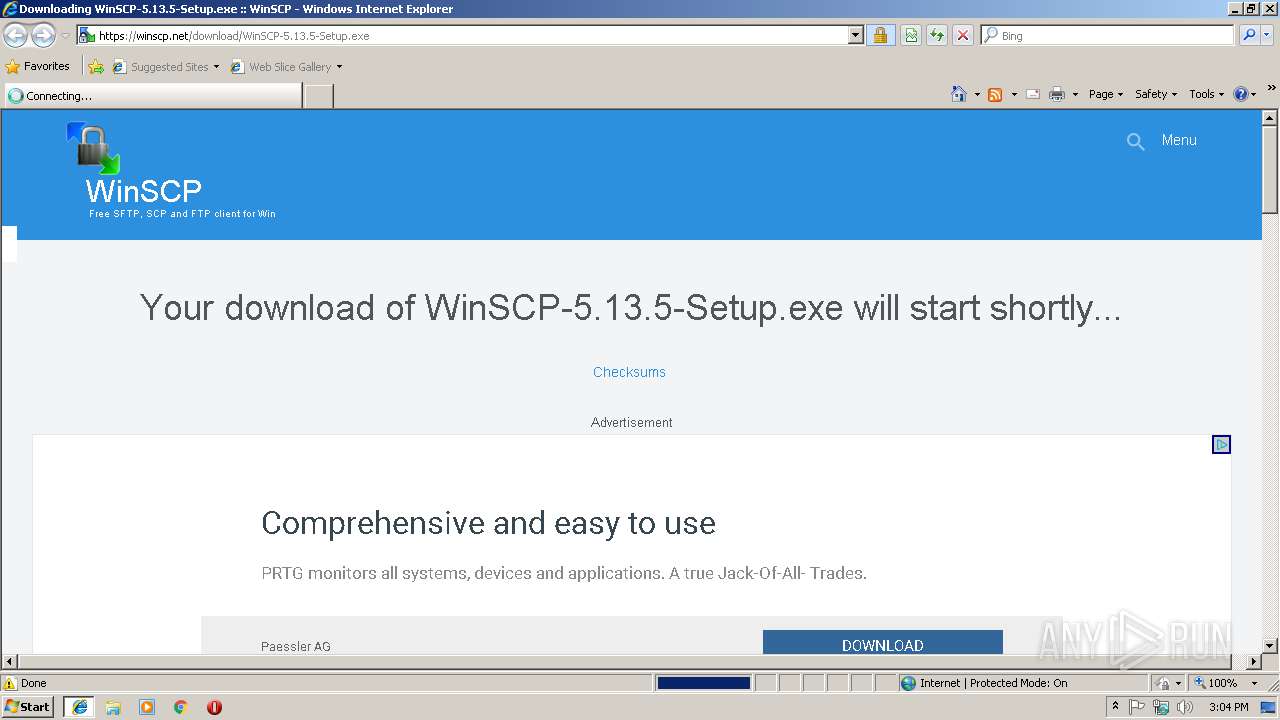Open the Favorites center
The image size is (1280, 720).
pyautogui.click(x=38, y=67)
